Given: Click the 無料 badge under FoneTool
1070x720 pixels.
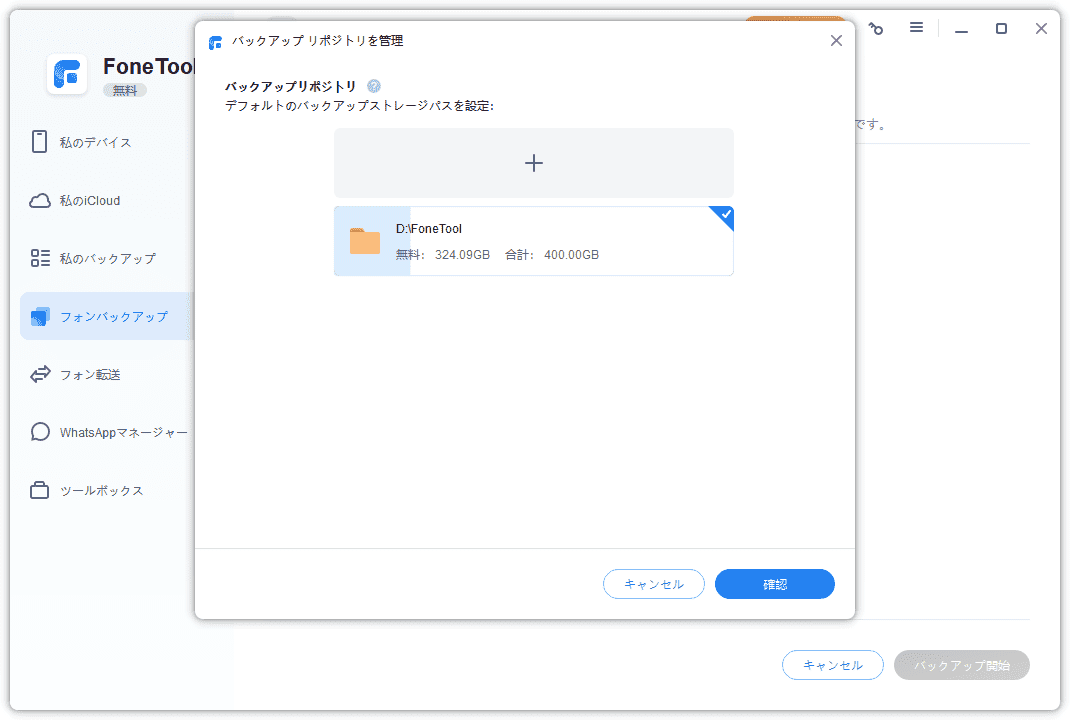Looking at the screenshot, I should pyautogui.click(x=125, y=90).
